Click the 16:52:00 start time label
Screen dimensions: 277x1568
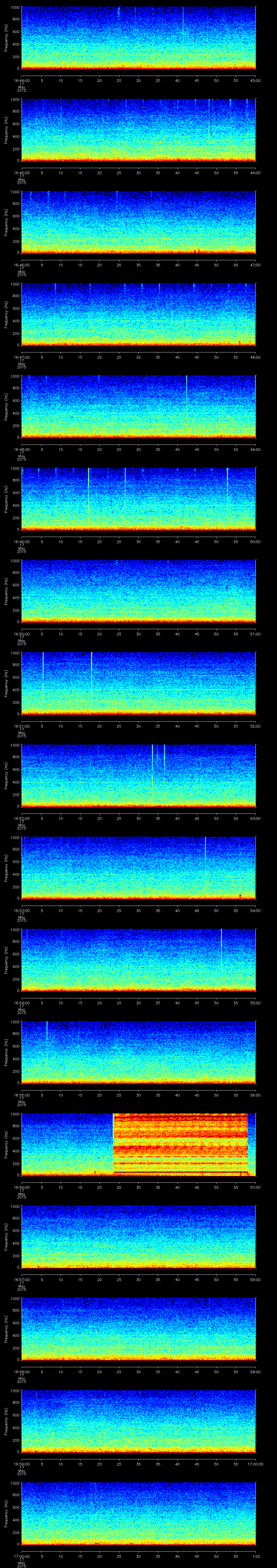point(22,819)
